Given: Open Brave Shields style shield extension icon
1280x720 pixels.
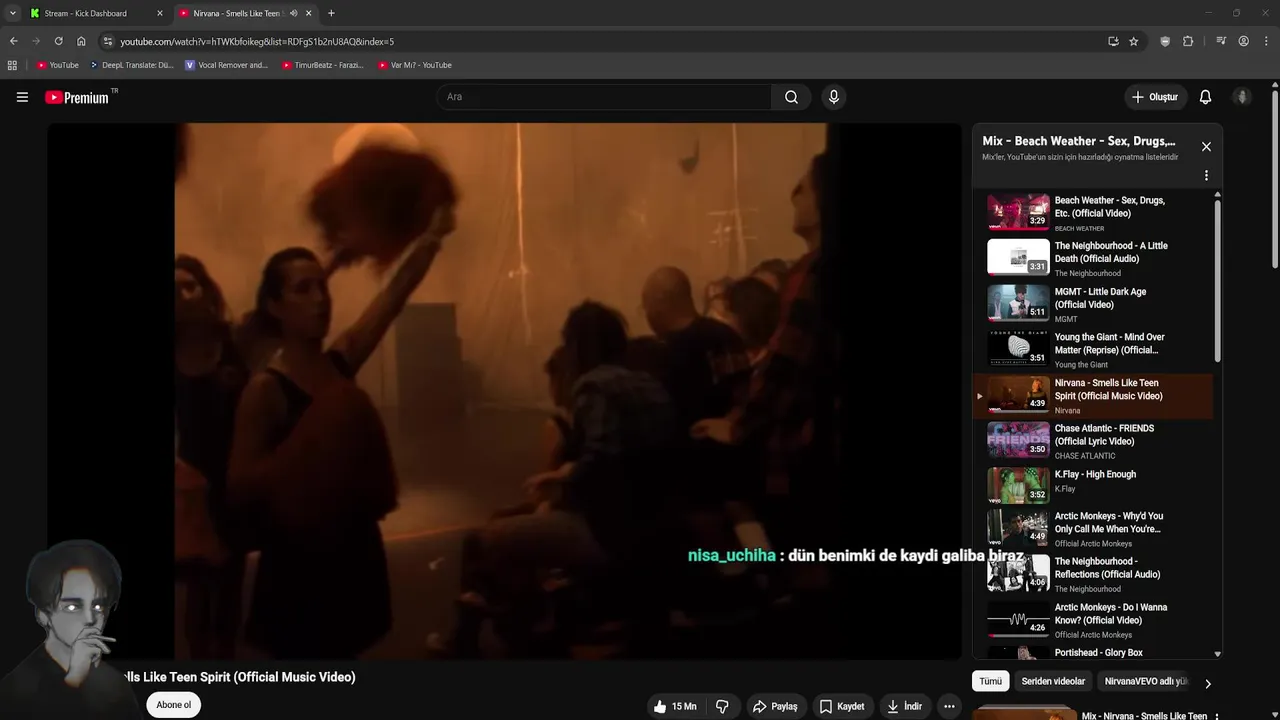Looking at the screenshot, I should point(1165,41).
